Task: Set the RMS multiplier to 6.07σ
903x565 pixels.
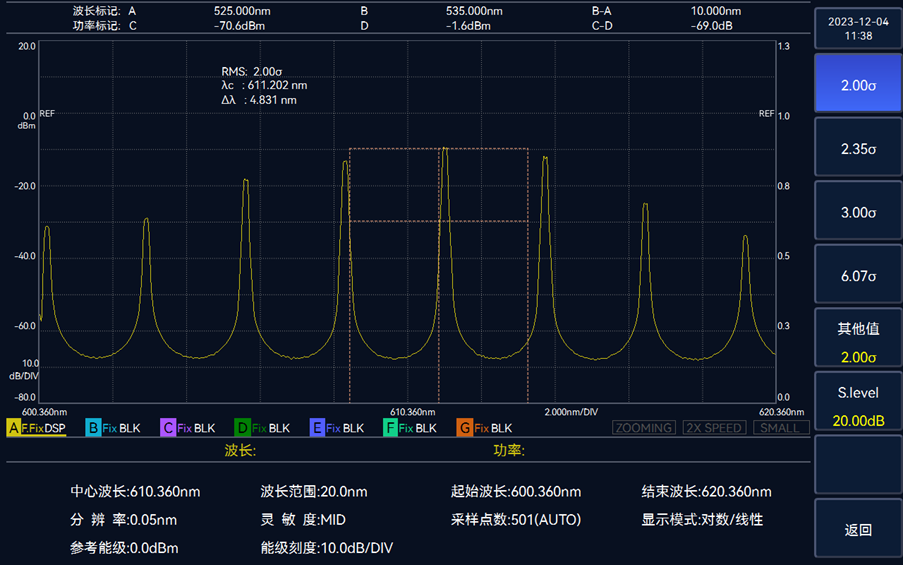Action: [x=858, y=275]
